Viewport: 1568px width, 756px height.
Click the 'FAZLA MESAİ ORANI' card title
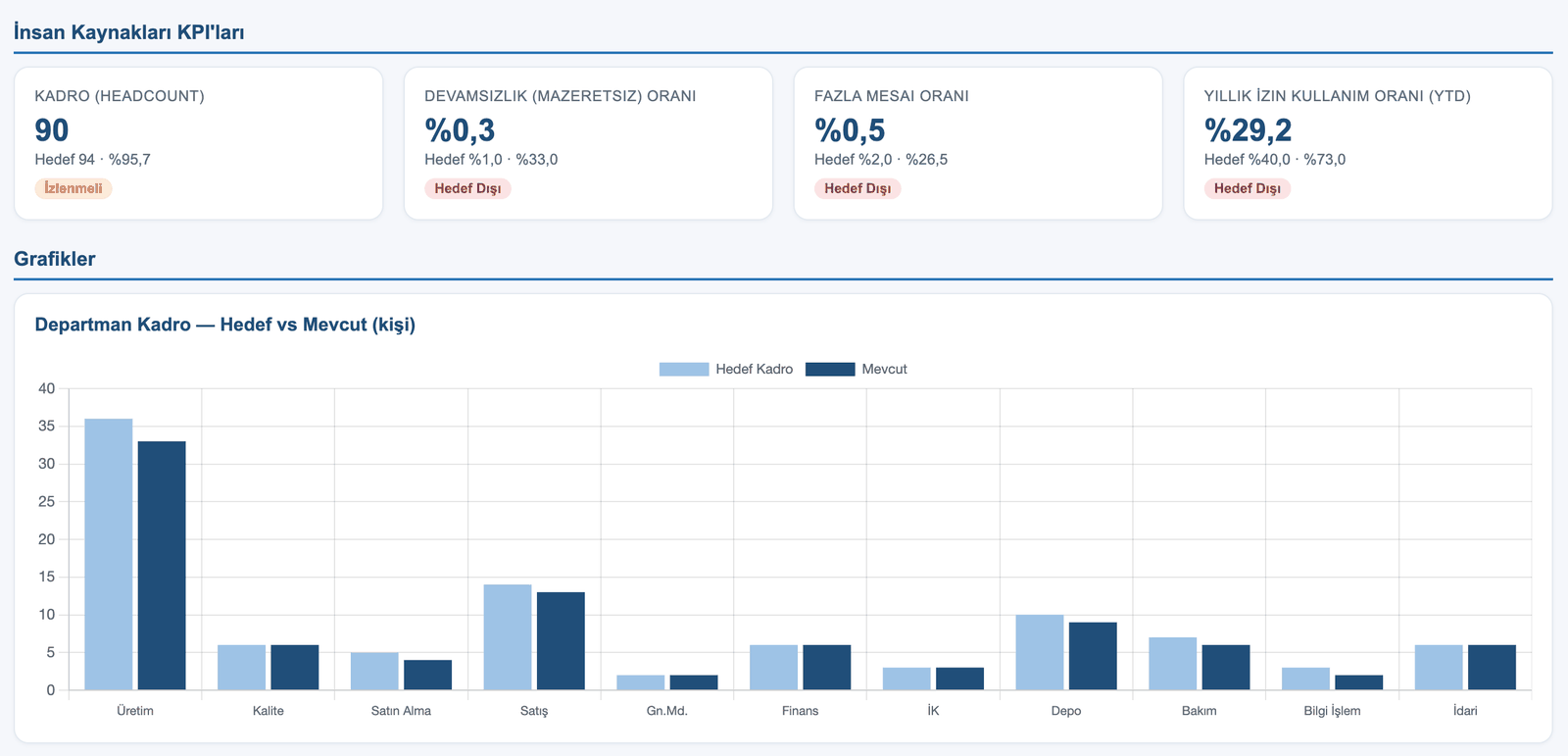pyautogui.click(x=892, y=96)
